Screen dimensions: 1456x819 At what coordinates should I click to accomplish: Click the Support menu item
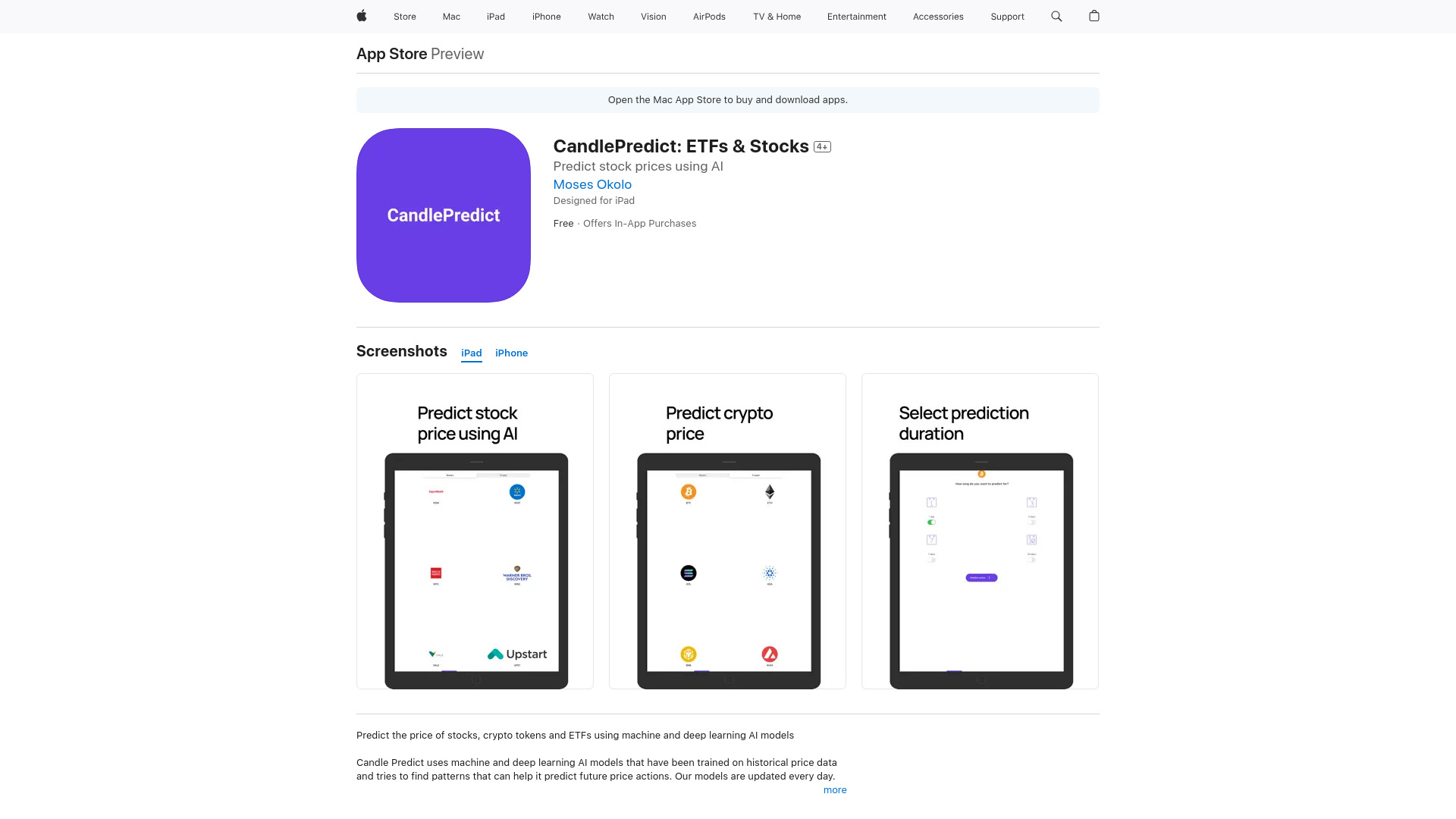[1007, 16]
